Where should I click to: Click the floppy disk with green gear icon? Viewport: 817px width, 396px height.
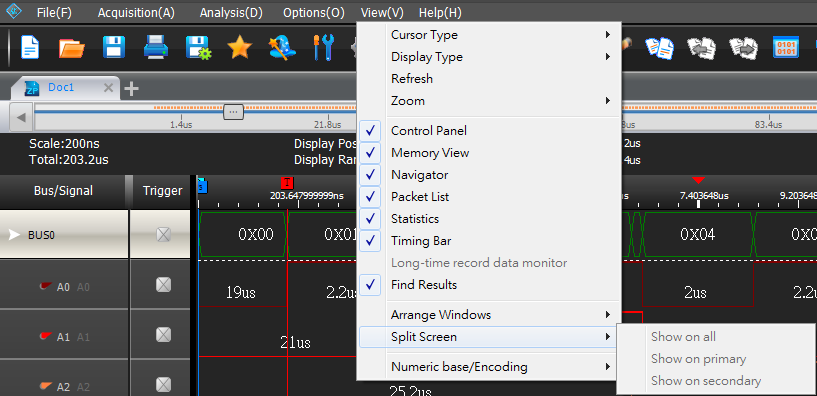tap(199, 48)
